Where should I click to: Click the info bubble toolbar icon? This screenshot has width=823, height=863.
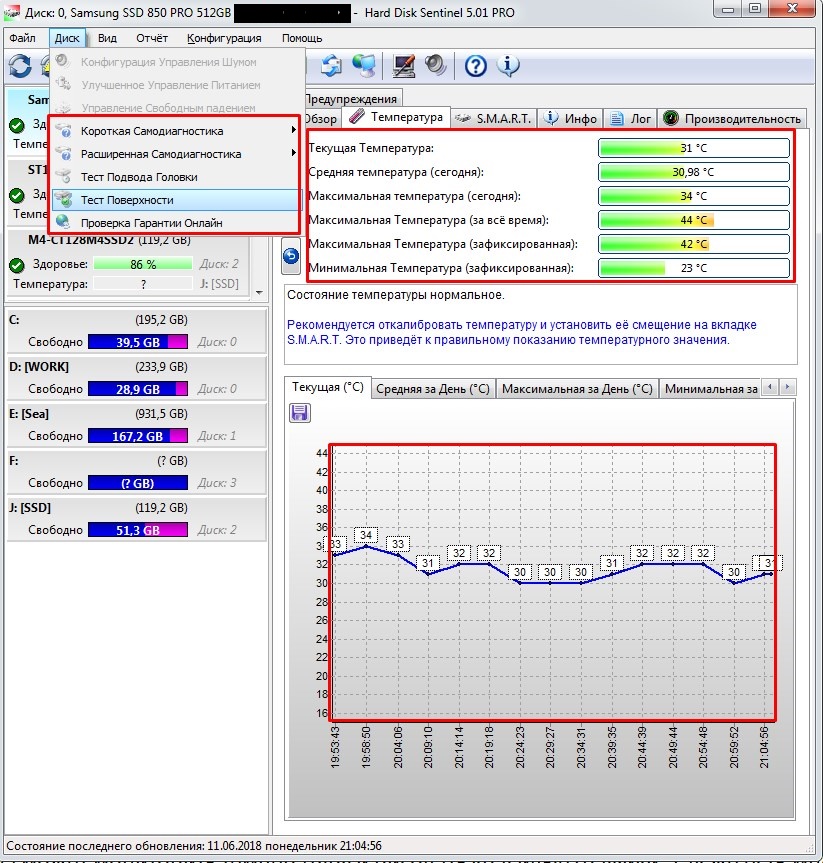[508, 65]
